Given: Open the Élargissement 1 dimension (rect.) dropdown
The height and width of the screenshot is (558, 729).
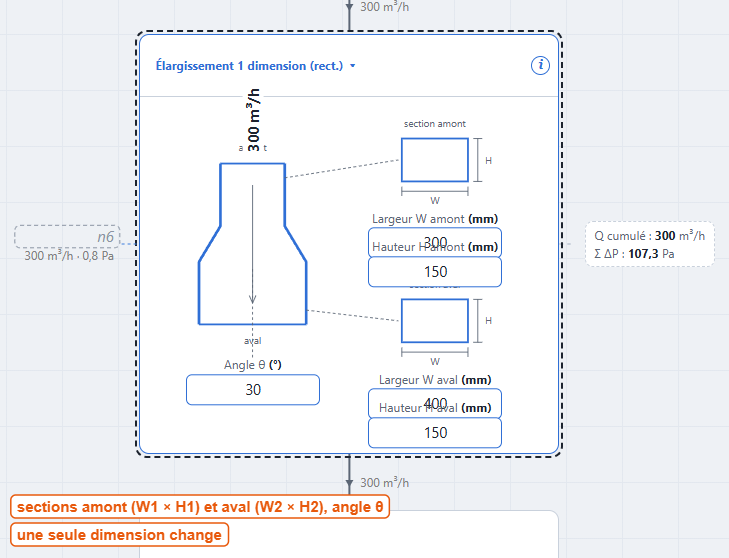Looking at the screenshot, I should (256, 66).
